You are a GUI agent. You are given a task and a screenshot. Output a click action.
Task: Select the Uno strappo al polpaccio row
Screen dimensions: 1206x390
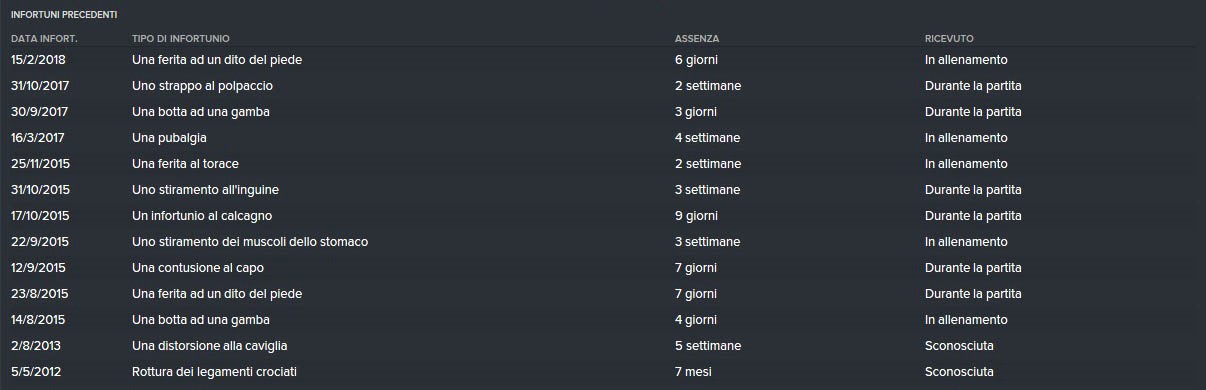pos(603,86)
